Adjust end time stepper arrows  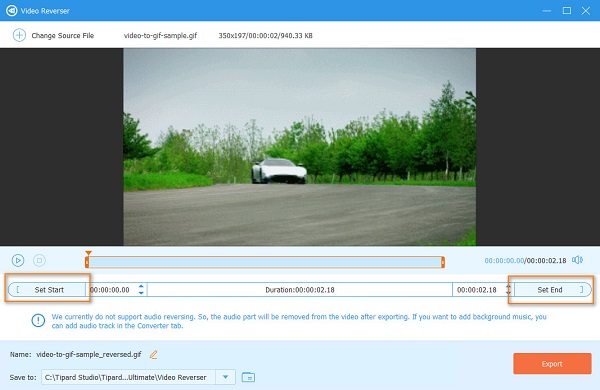click(x=508, y=289)
